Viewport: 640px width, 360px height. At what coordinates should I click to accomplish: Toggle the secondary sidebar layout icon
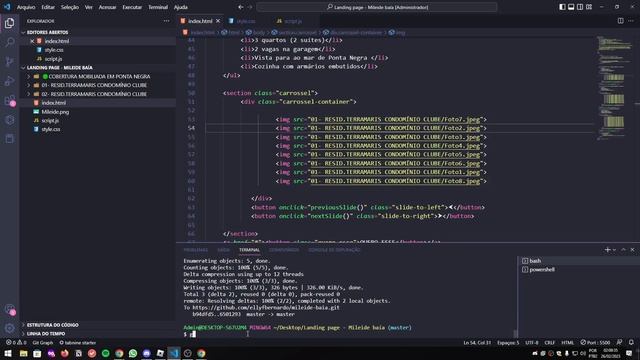click(580, 7)
